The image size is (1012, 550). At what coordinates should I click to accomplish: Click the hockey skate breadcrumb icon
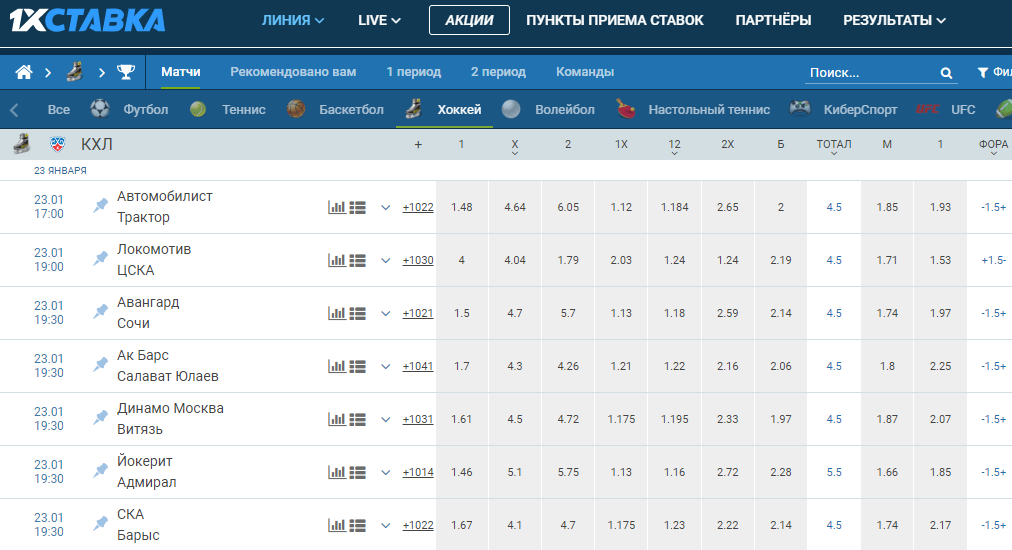75,72
